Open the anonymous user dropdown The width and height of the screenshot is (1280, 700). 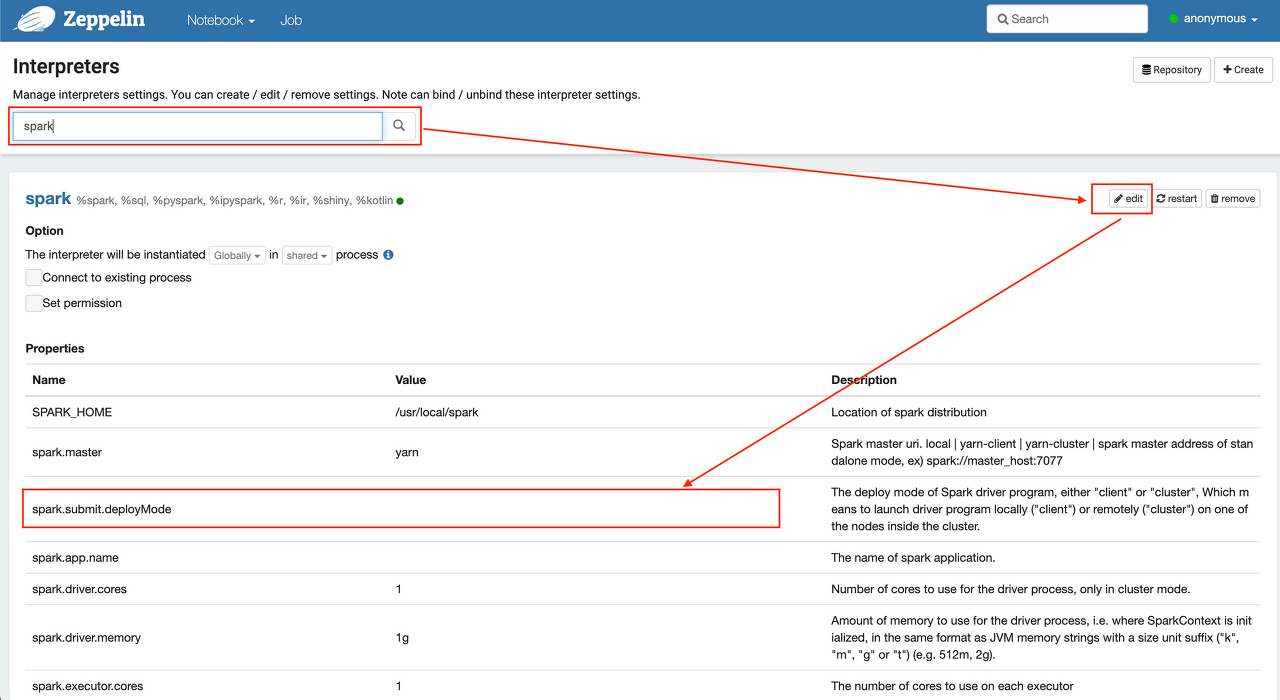(1213, 19)
